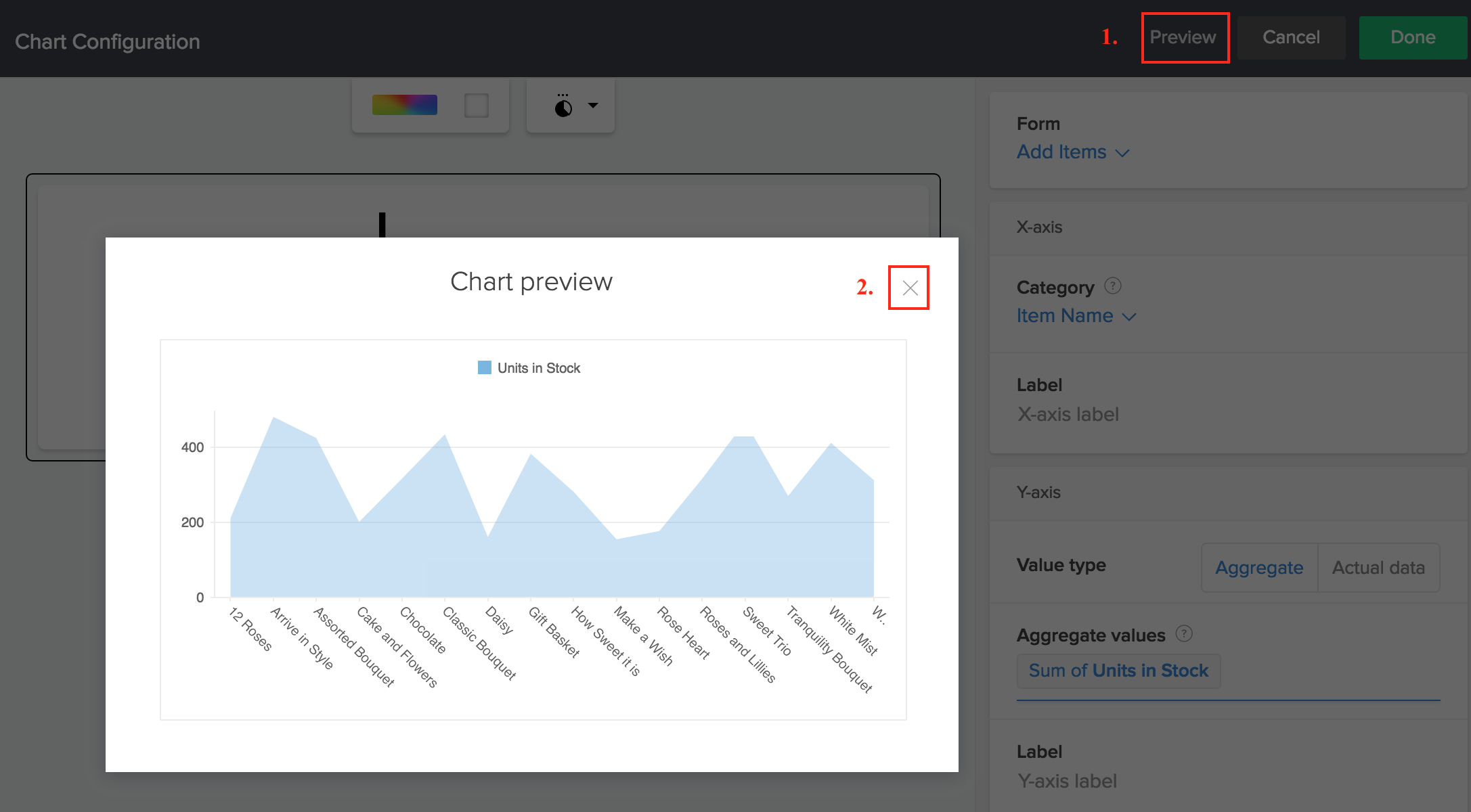Open chart type dropdown arrow

tap(593, 106)
